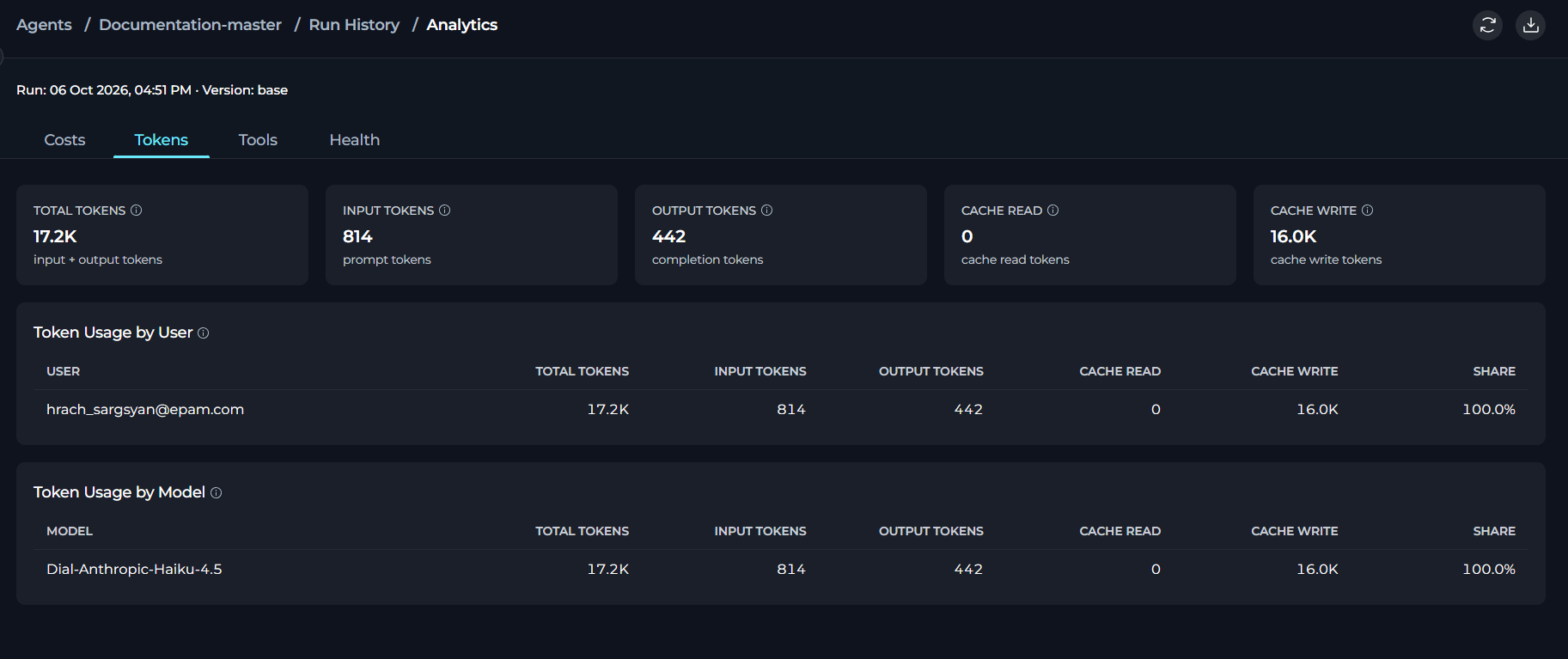Open info icon next to Cache Read card

(1053, 211)
